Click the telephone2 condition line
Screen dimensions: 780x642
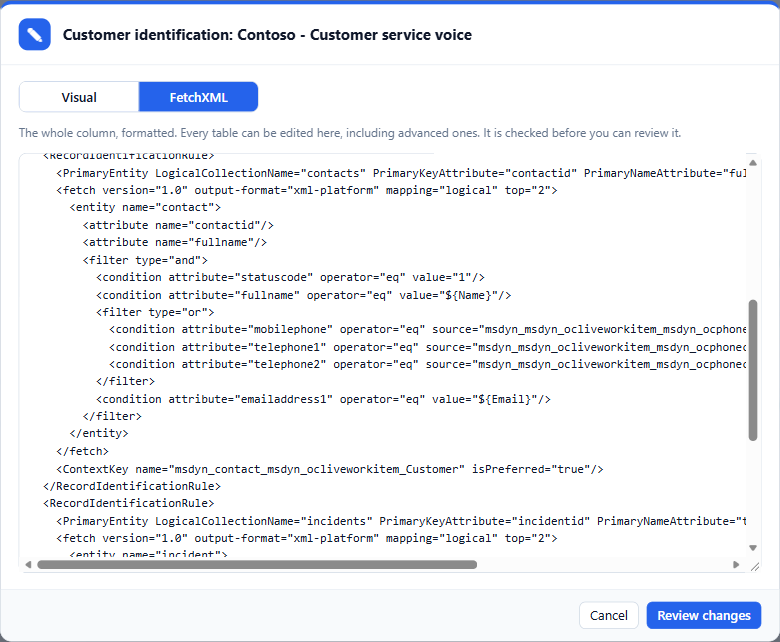pyautogui.click(x=427, y=364)
